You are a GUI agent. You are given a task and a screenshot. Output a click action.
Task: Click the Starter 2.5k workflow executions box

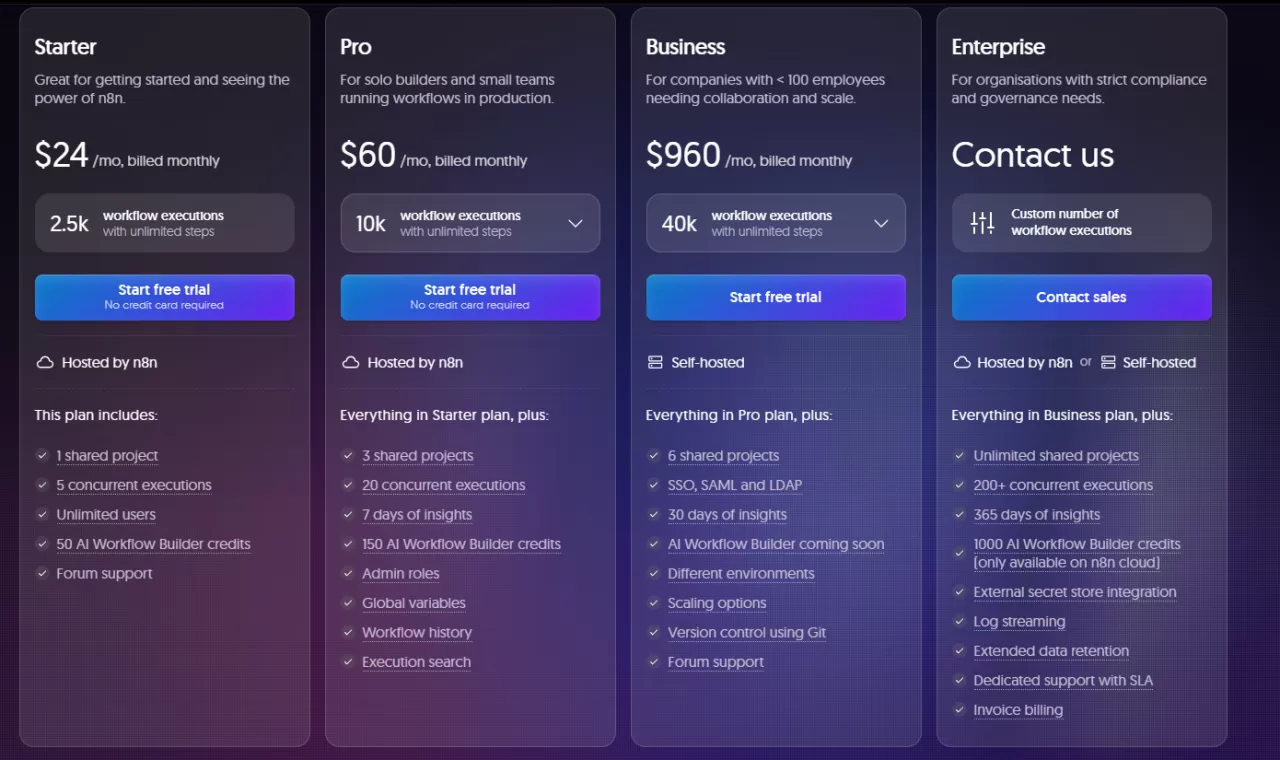164,223
